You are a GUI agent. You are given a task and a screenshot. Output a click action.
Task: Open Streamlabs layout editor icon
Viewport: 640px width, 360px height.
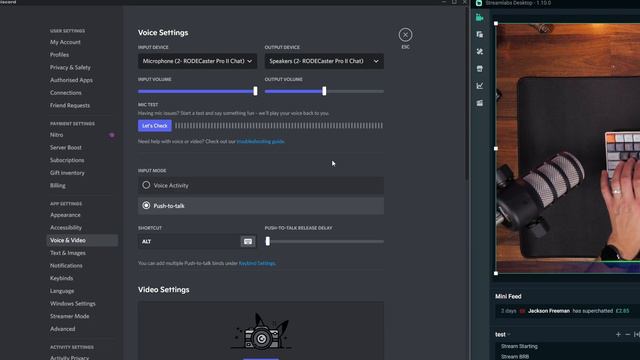[x=480, y=35]
